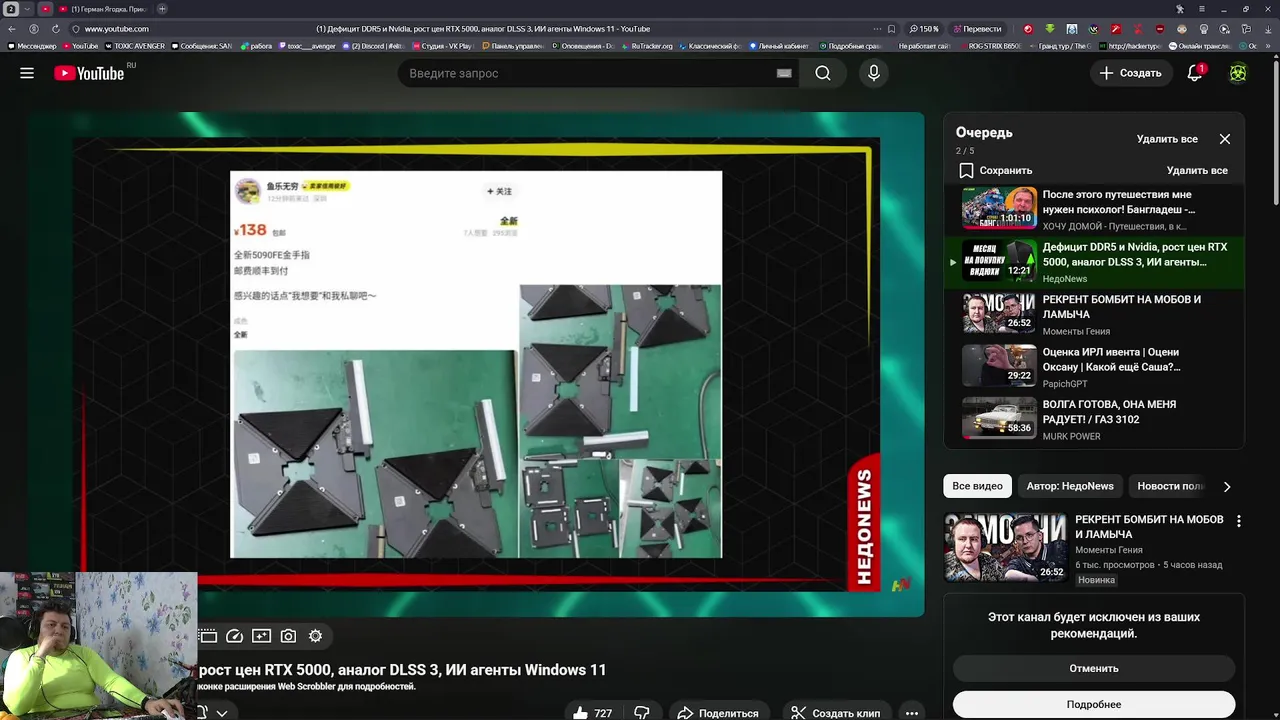Start voice search with the microphone
The image size is (1280, 720).
point(874,73)
